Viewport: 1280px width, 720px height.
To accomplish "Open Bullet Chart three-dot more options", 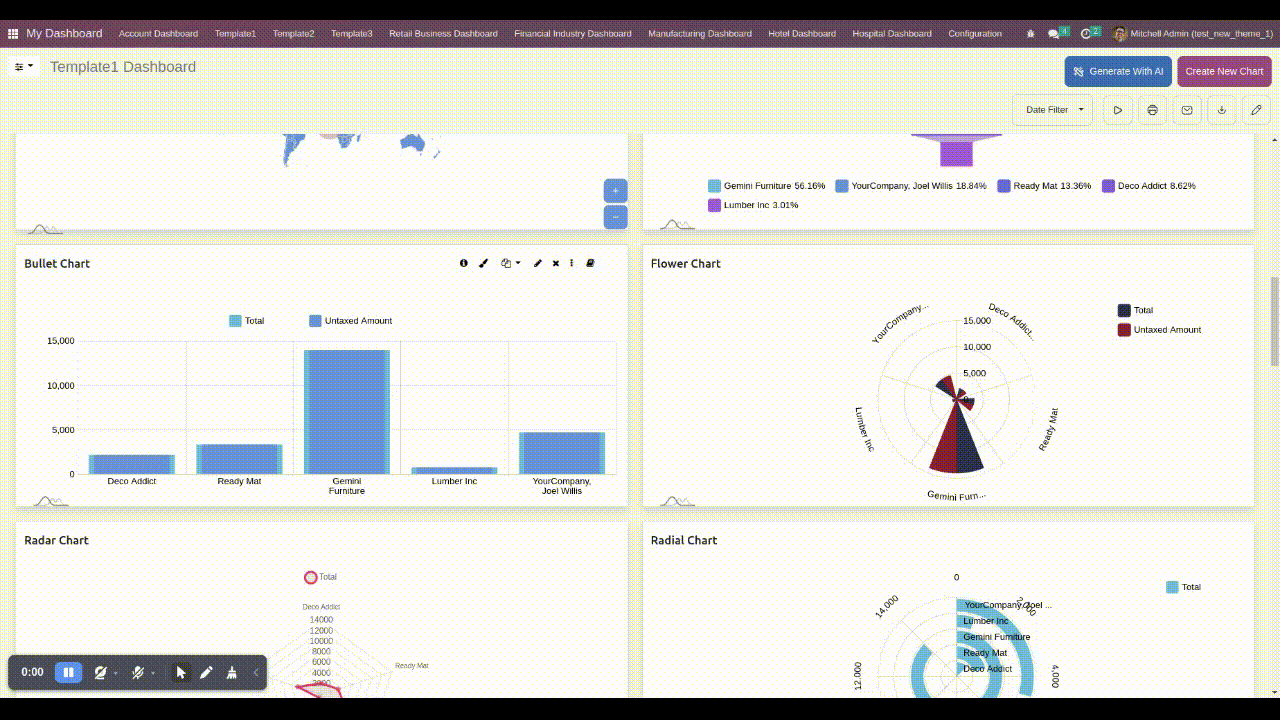I will 572,263.
